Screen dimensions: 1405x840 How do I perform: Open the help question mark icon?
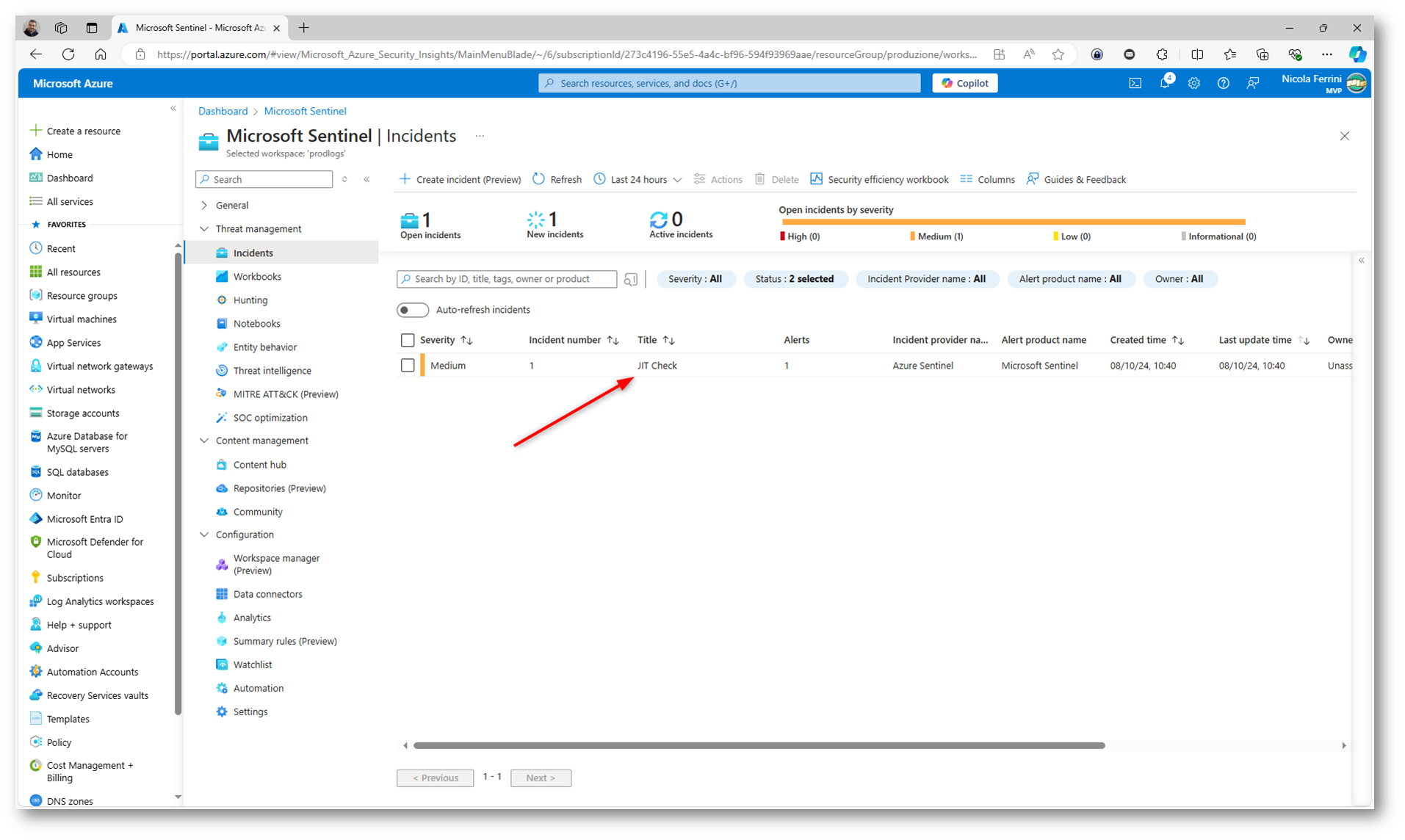click(1224, 84)
